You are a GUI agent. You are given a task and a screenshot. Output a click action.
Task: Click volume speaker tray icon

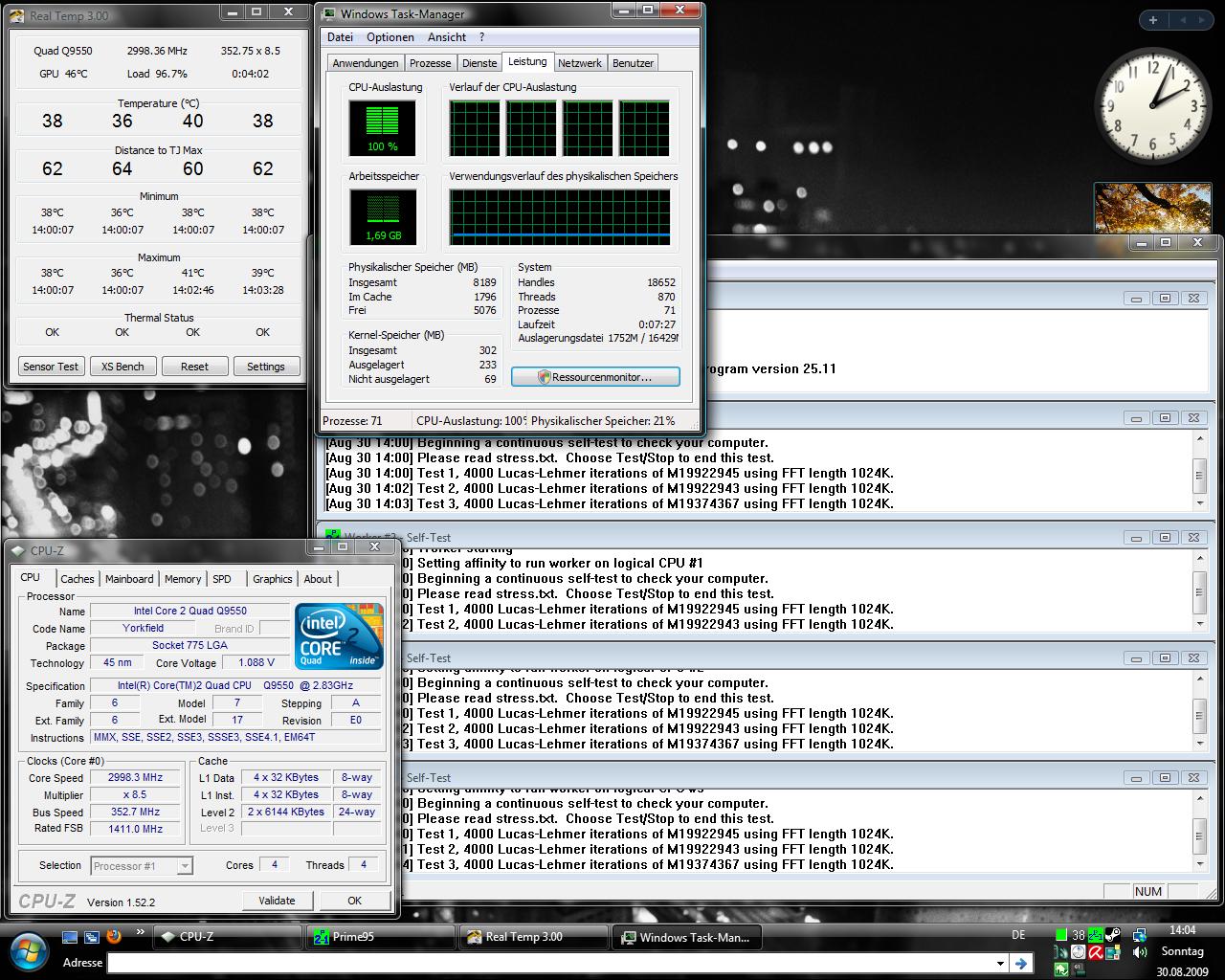(x=1140, y=952)
